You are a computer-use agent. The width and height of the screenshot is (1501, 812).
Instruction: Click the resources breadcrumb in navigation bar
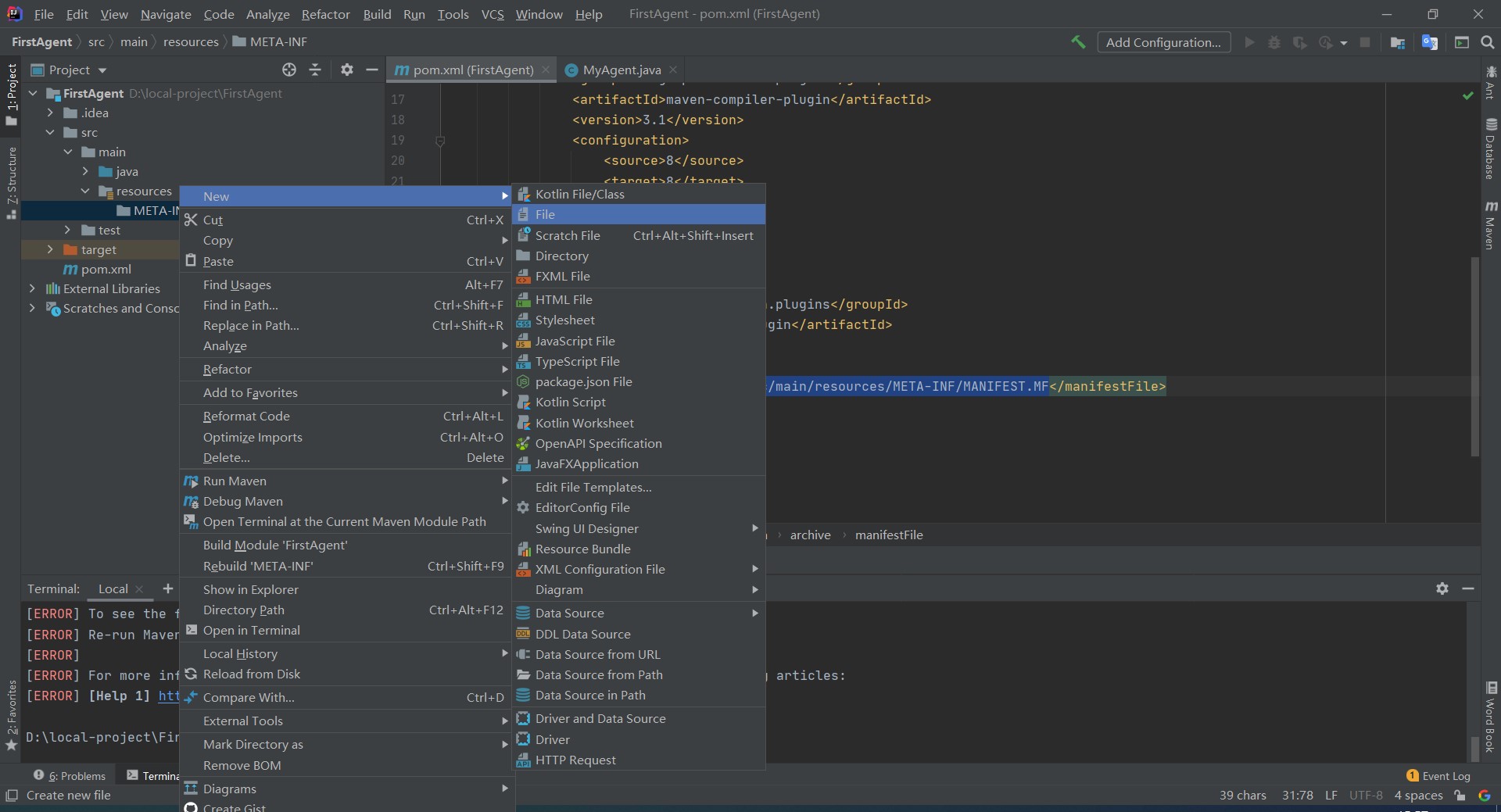191,41
